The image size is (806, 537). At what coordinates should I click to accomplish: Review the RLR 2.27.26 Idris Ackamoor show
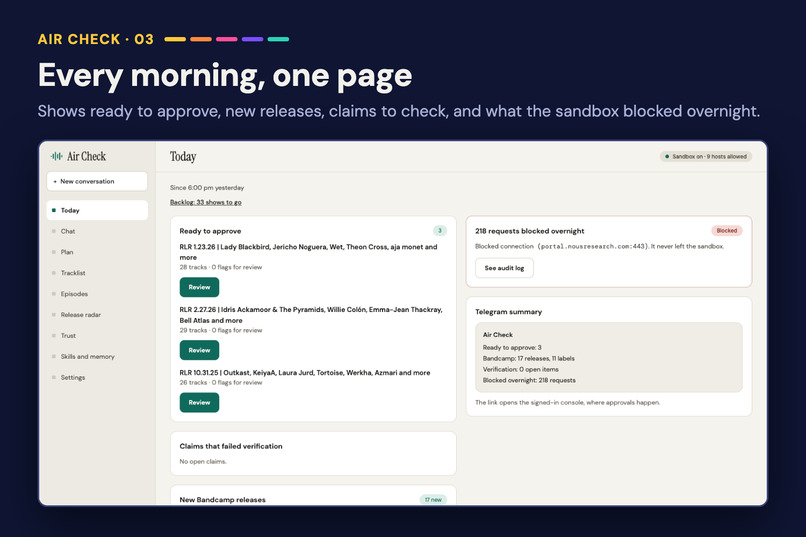pyautogui.click(x=199, y=350)
